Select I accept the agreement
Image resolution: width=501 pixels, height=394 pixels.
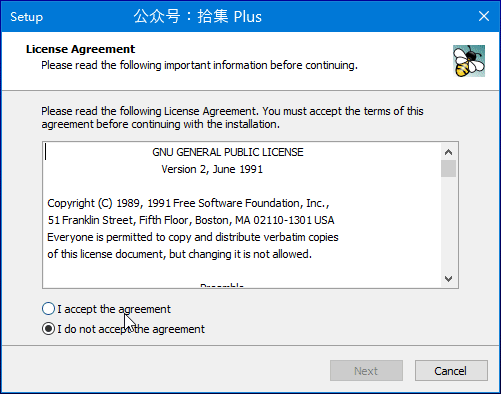click(106, 309)
